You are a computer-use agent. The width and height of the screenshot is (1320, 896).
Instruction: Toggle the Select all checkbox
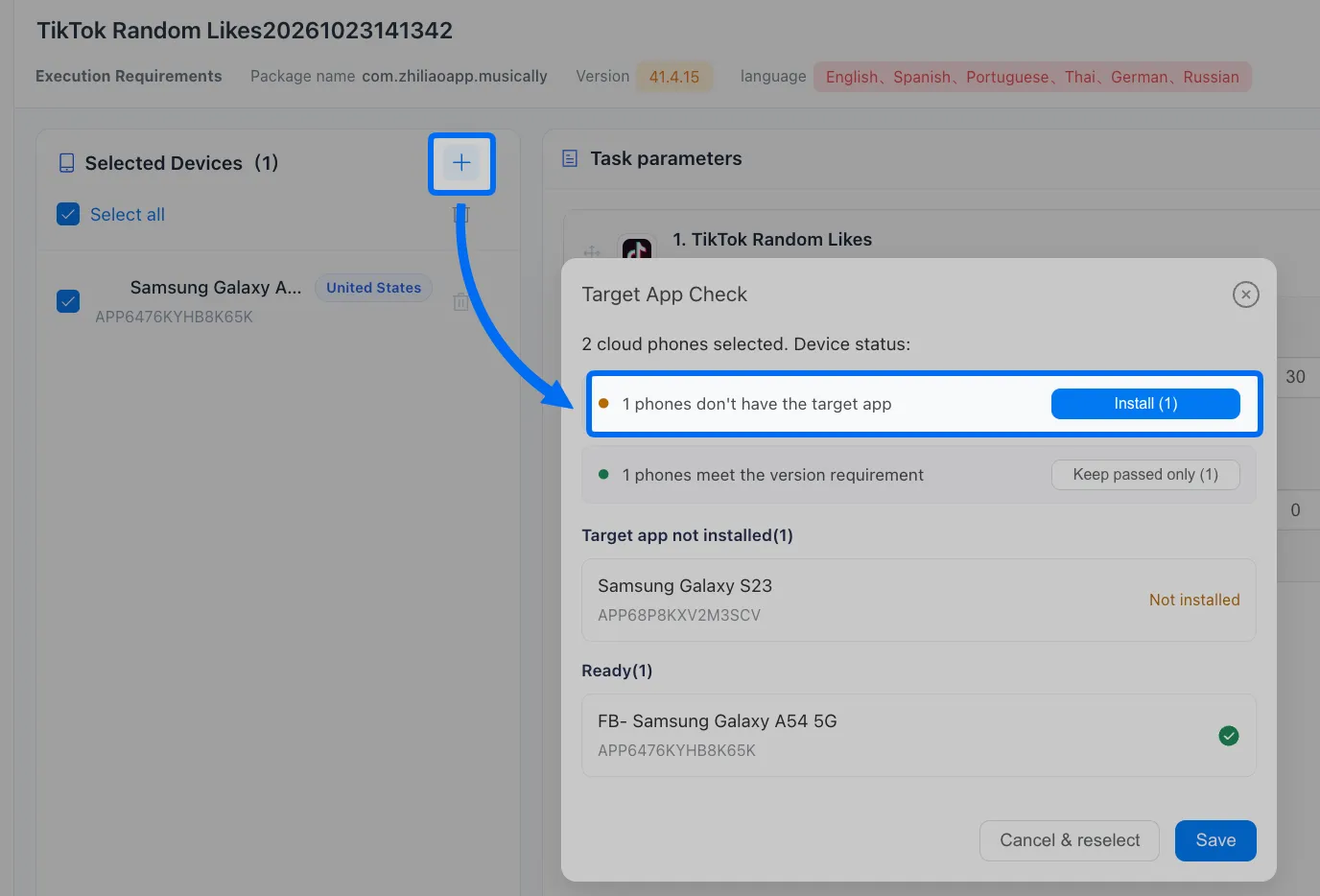68,214
